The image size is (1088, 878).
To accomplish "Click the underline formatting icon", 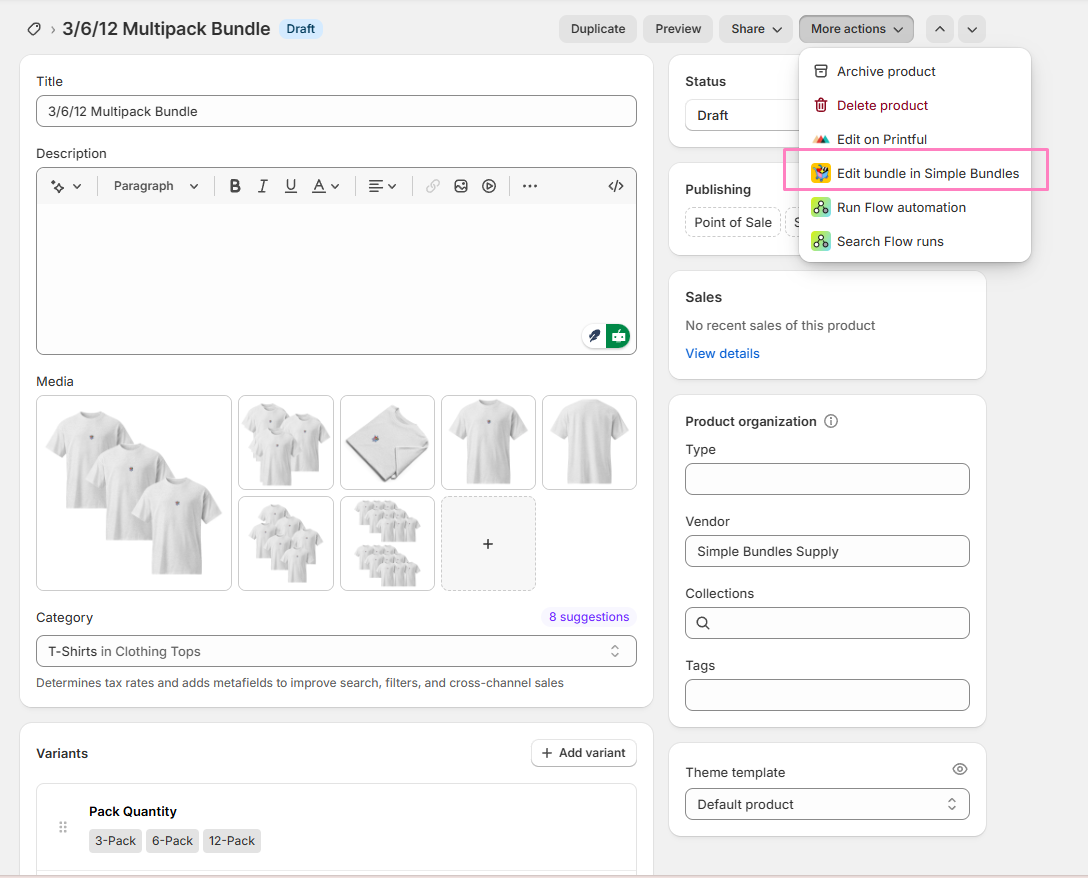I will click(291, 186).
